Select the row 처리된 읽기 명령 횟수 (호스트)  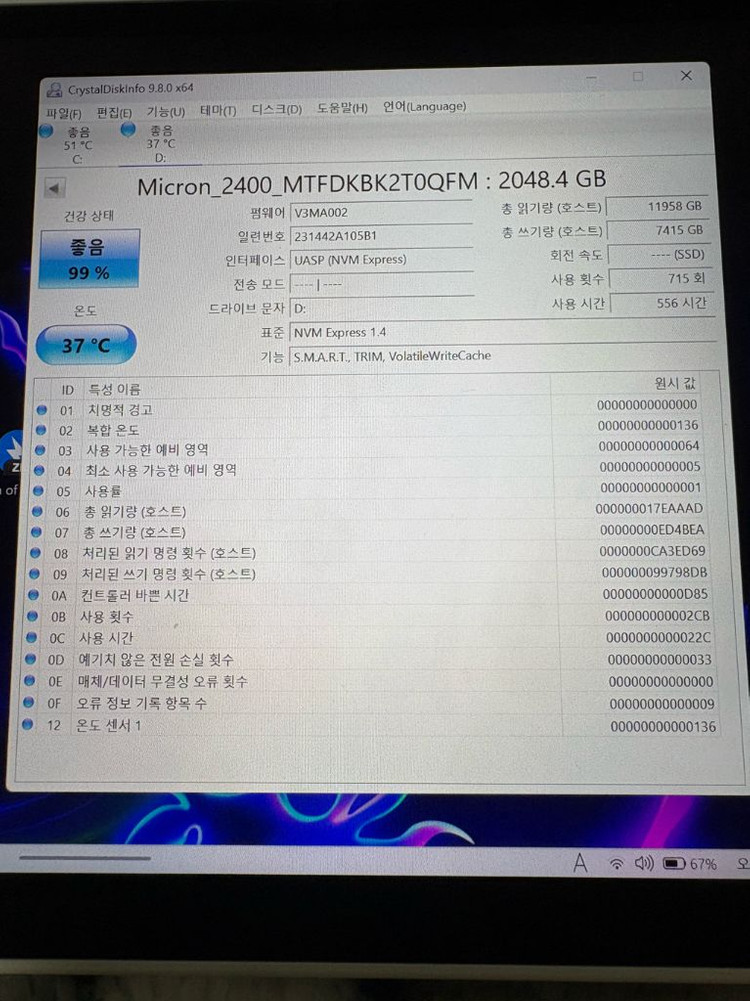click(x=370, y=552)
